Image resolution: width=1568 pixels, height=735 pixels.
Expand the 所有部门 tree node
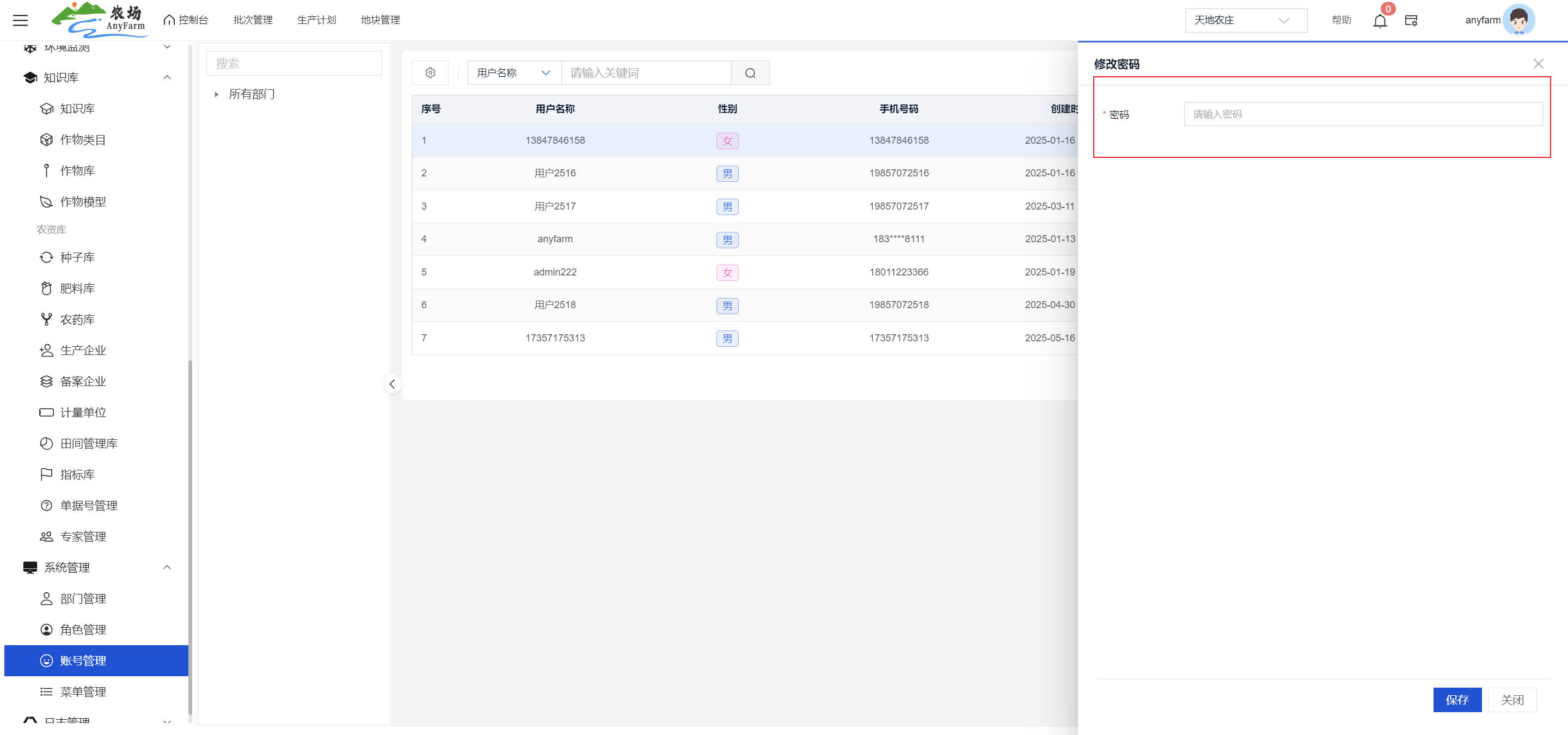(217, 94)
